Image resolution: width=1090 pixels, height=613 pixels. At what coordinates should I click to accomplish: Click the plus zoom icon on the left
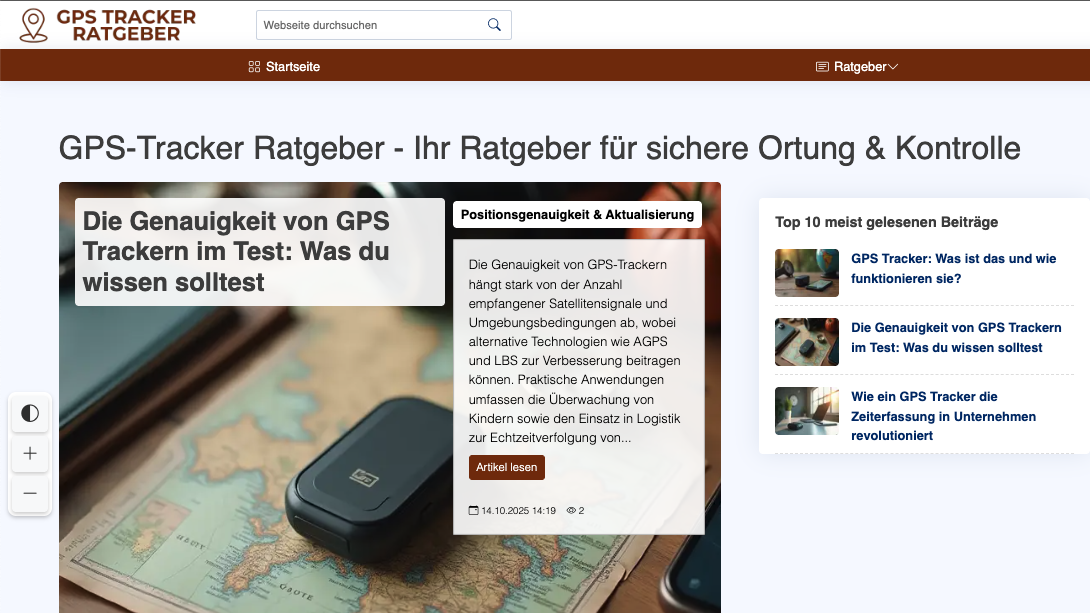coord(30,453)
